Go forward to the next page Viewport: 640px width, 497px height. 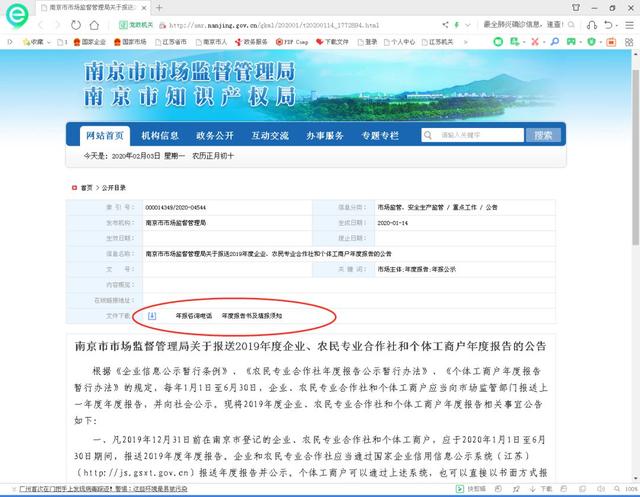58,25
